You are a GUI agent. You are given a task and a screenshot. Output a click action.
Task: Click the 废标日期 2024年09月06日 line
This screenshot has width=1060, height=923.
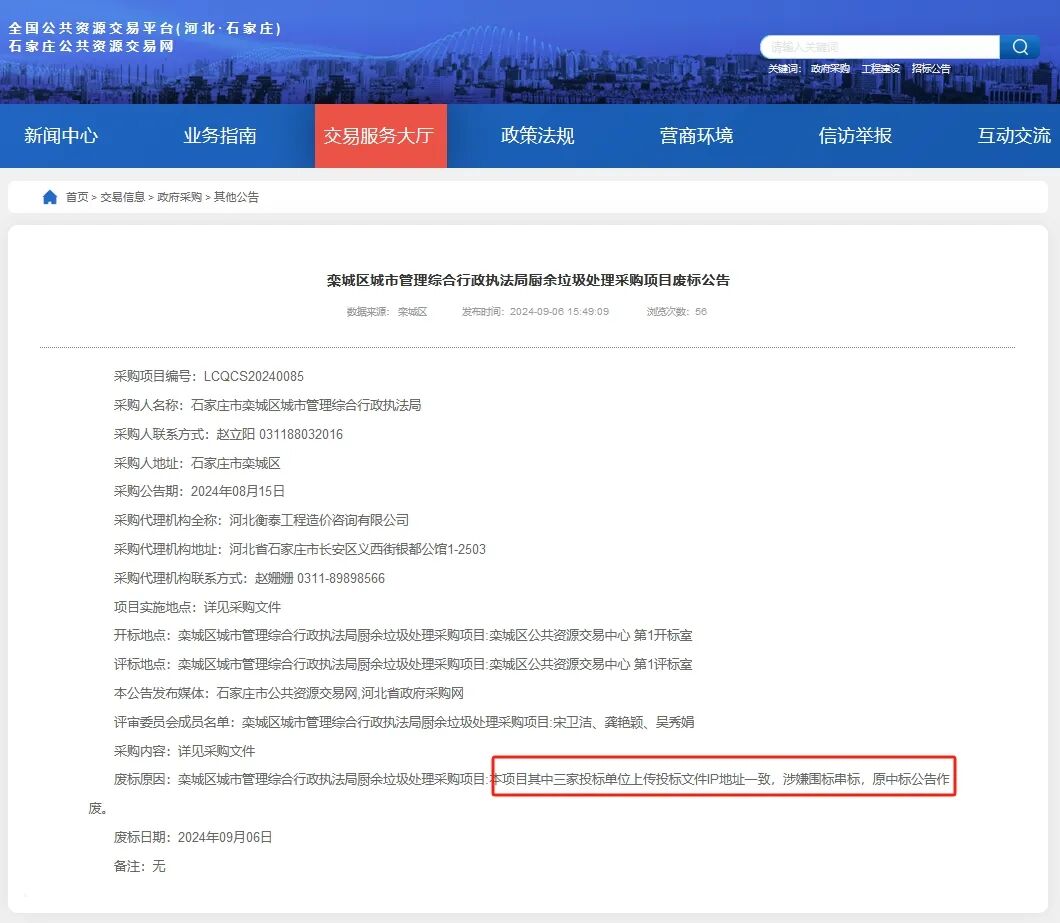(193, 837)
